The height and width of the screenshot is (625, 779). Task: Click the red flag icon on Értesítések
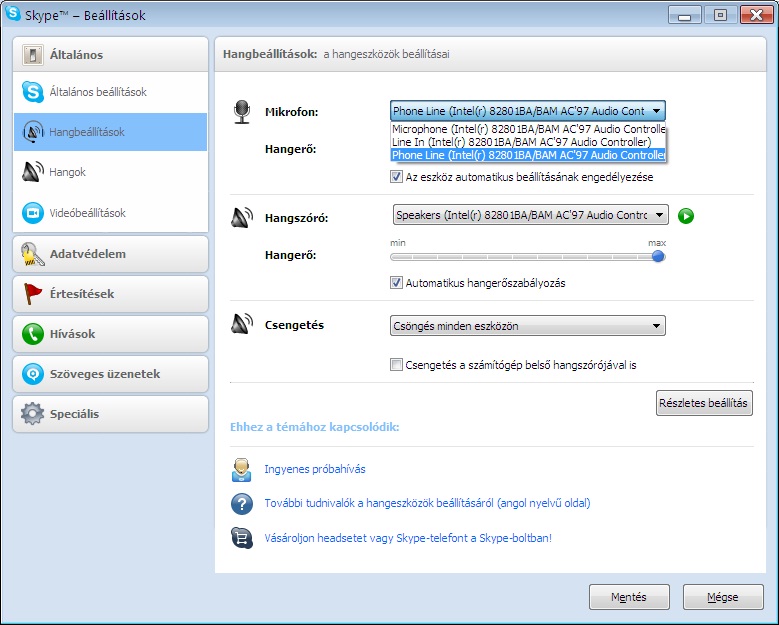[33, 294]
